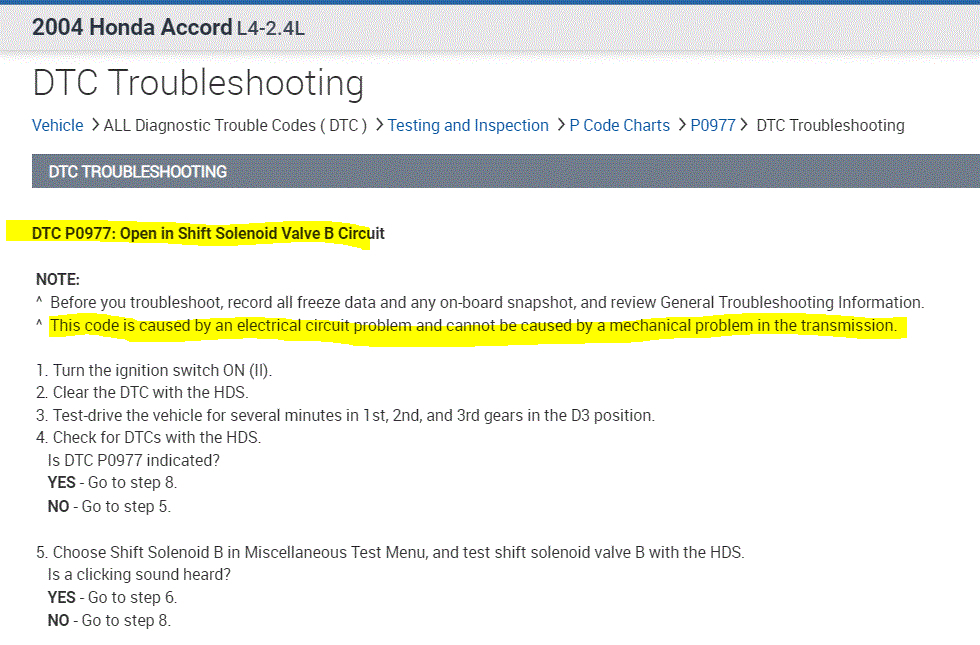The width and height of the screenshot is (980, 645).
Task: Click the '2004 Honda Accord' vehicle title
Action: pos(132,28)
